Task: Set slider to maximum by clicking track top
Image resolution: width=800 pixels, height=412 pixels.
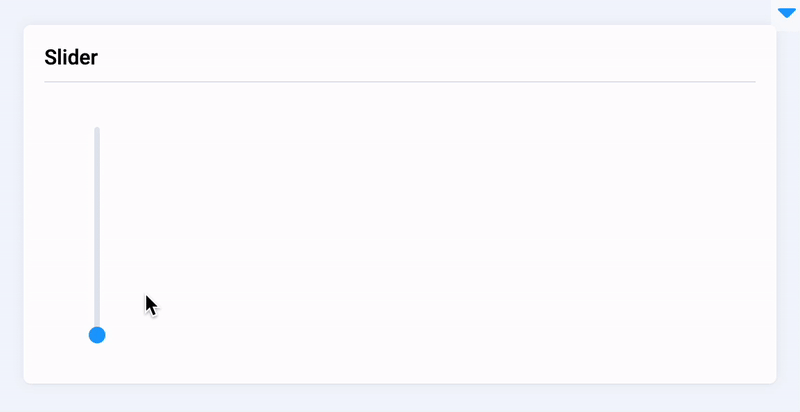Action: 97,129
